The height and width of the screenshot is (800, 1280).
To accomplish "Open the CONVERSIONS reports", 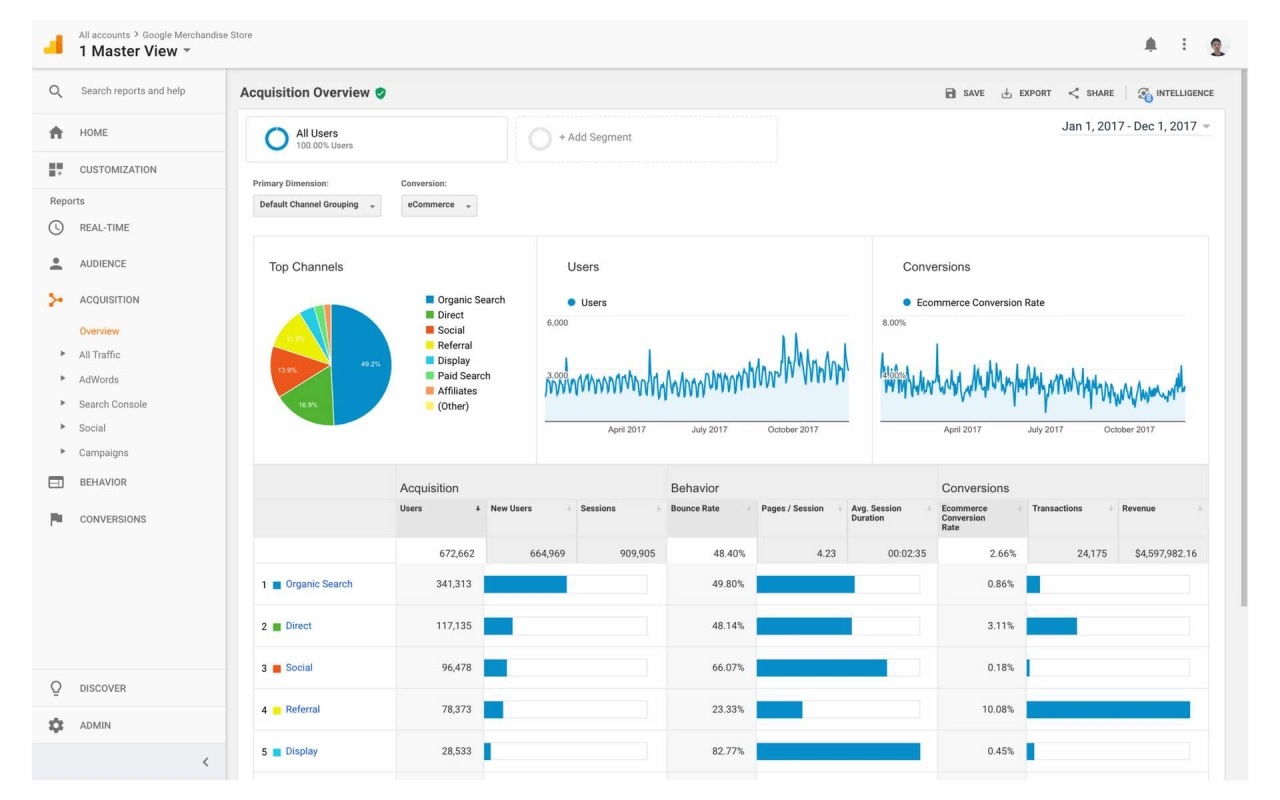I will 113,519.
